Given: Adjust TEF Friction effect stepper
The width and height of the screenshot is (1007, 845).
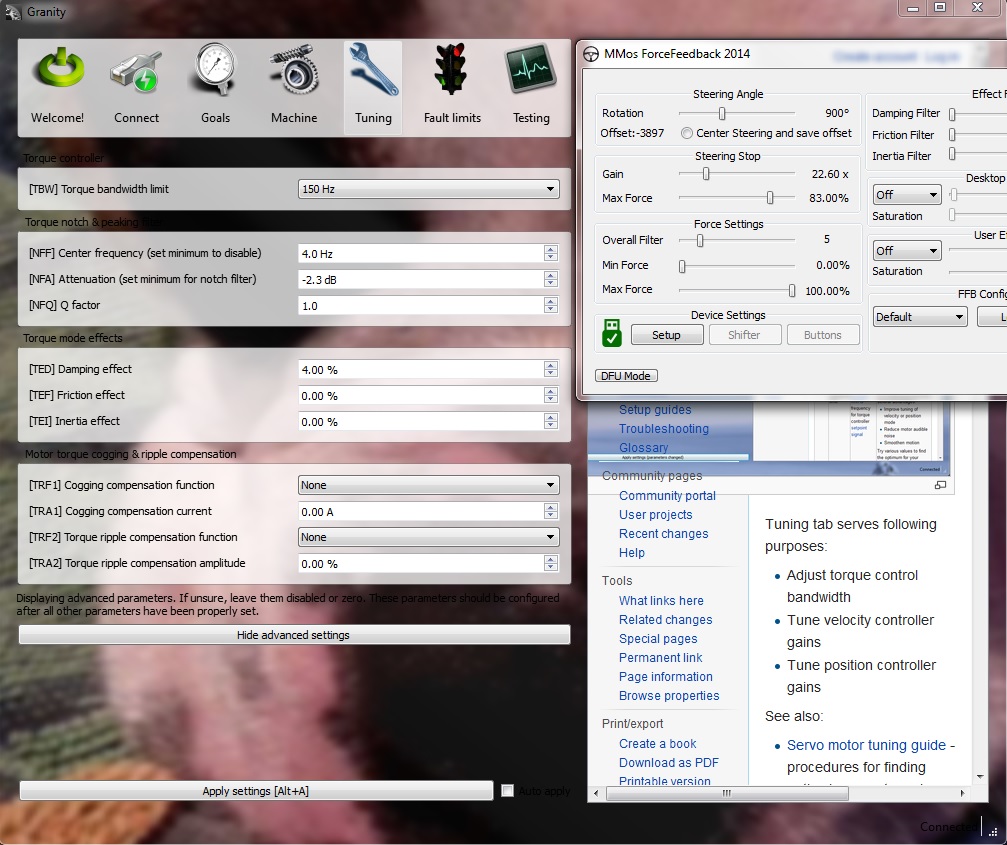Looking at the screenshot, I should [x=550, y=395].
